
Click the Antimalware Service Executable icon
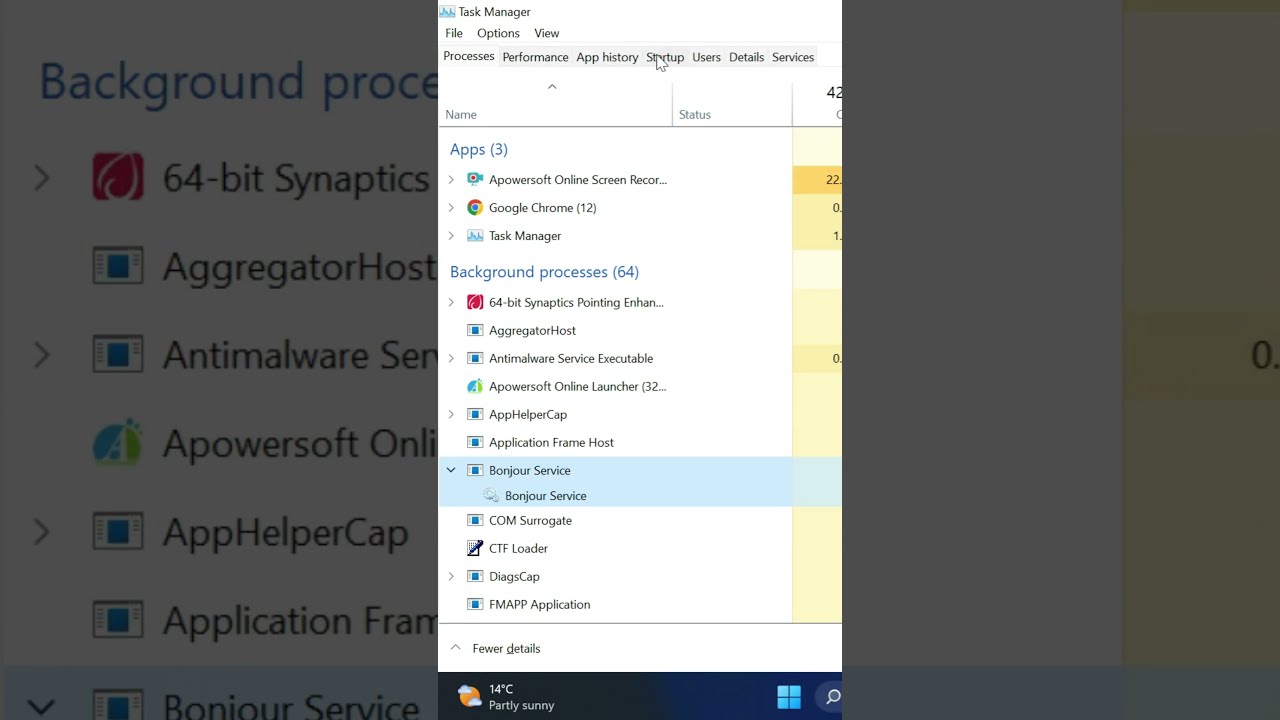tap(475, 358)
